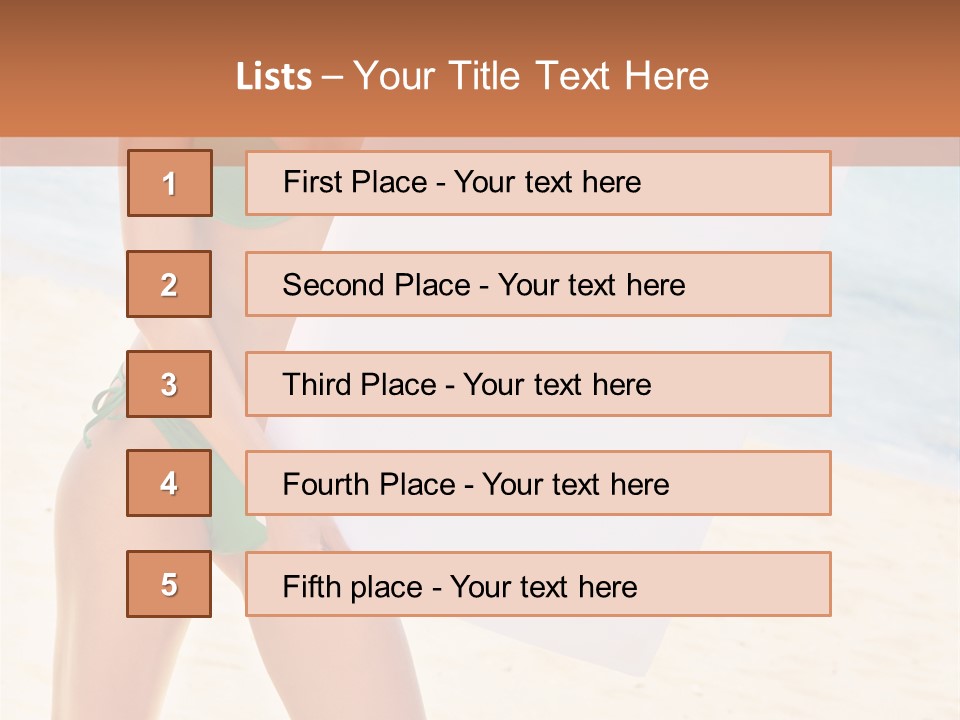This screenshot has height=720, width=960.
Task: Click the bold word "Lists" in the title
Action: (273, 76)
